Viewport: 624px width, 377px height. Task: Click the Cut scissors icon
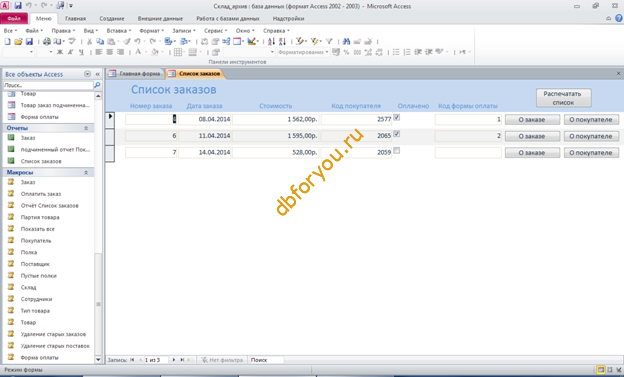pyautogui.click(x=89, y=41)
